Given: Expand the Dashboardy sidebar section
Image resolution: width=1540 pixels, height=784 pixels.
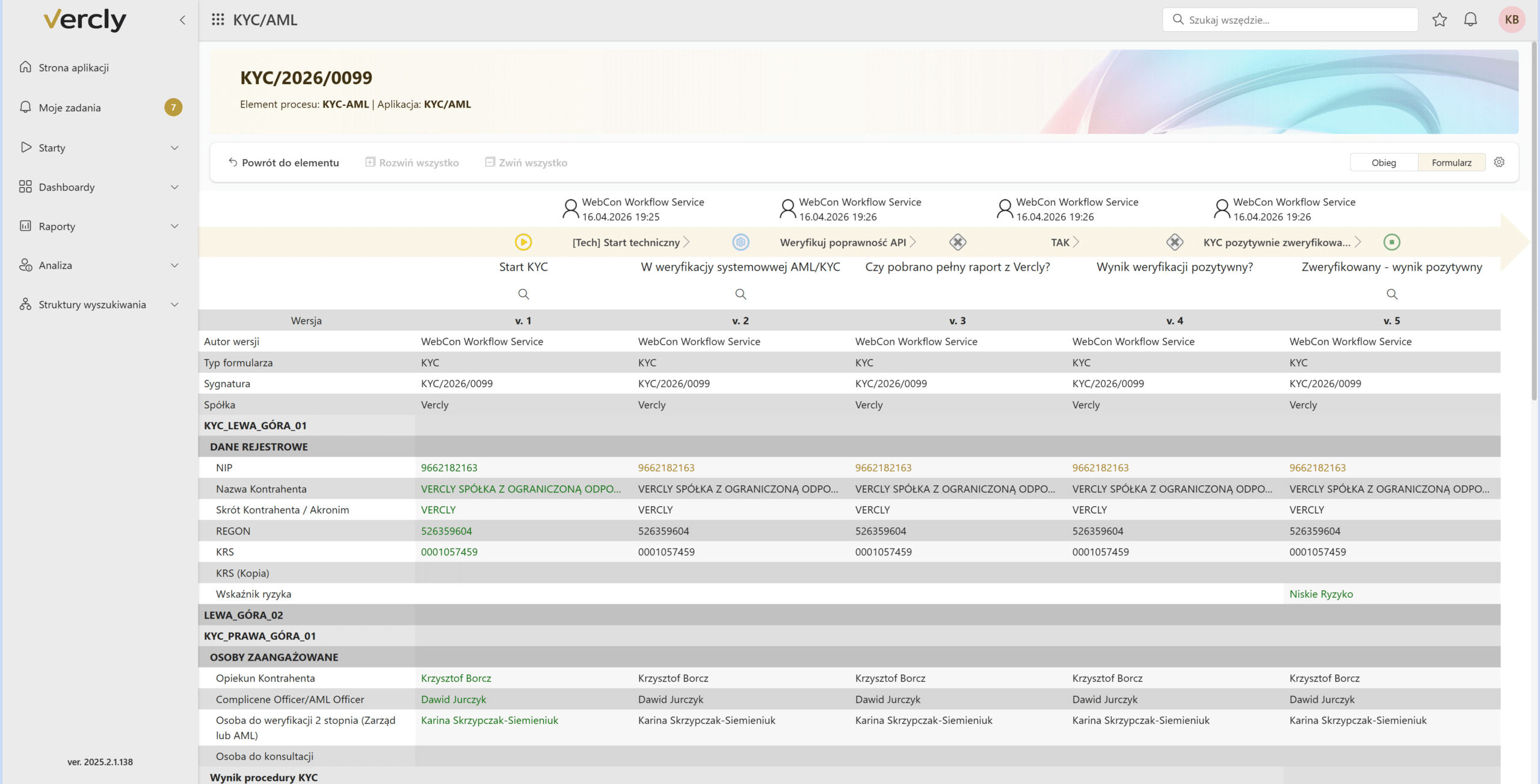Looking at the screenshot, I should click(174, 187).
